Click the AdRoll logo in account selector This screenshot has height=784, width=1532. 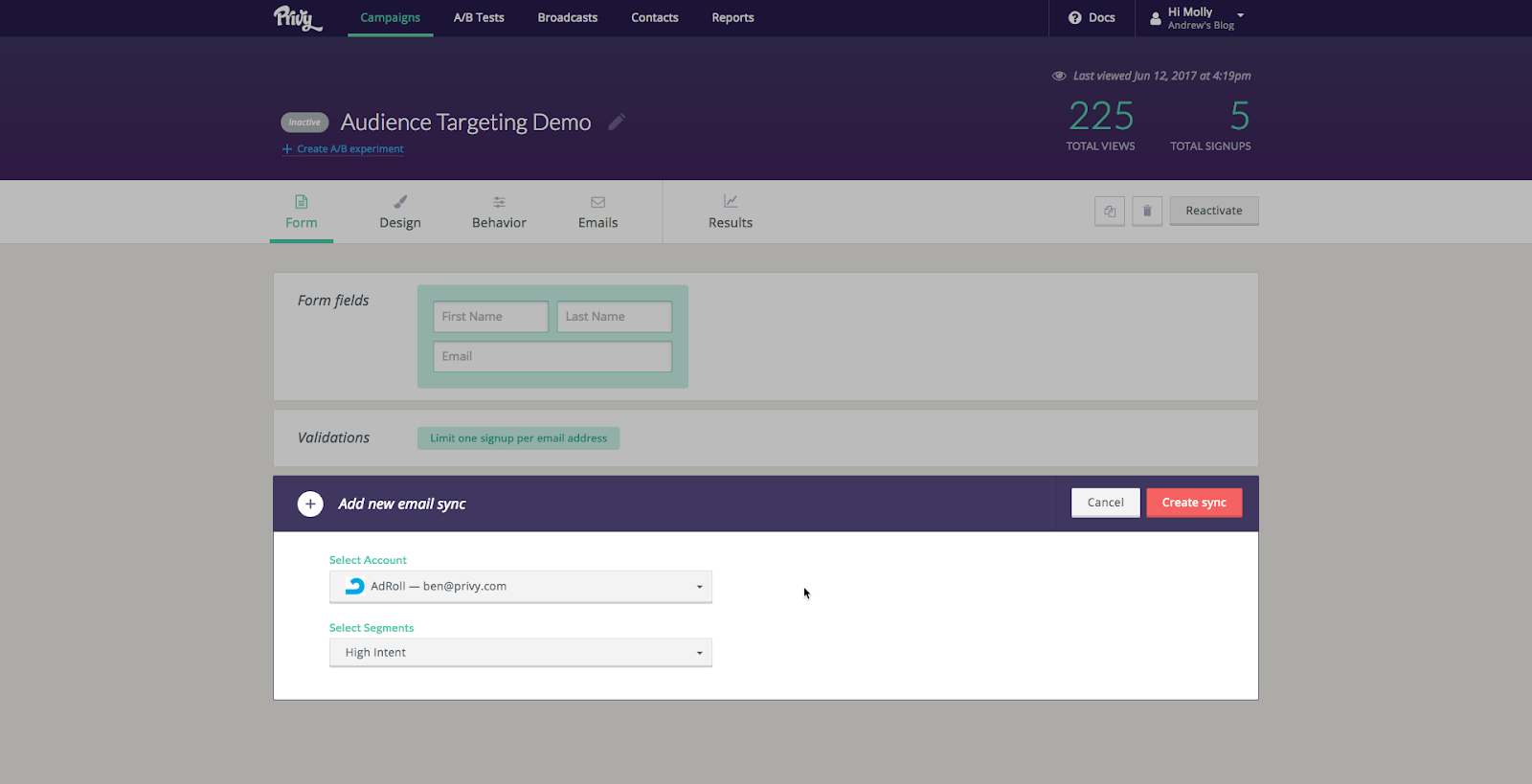[x=355, y=586]
